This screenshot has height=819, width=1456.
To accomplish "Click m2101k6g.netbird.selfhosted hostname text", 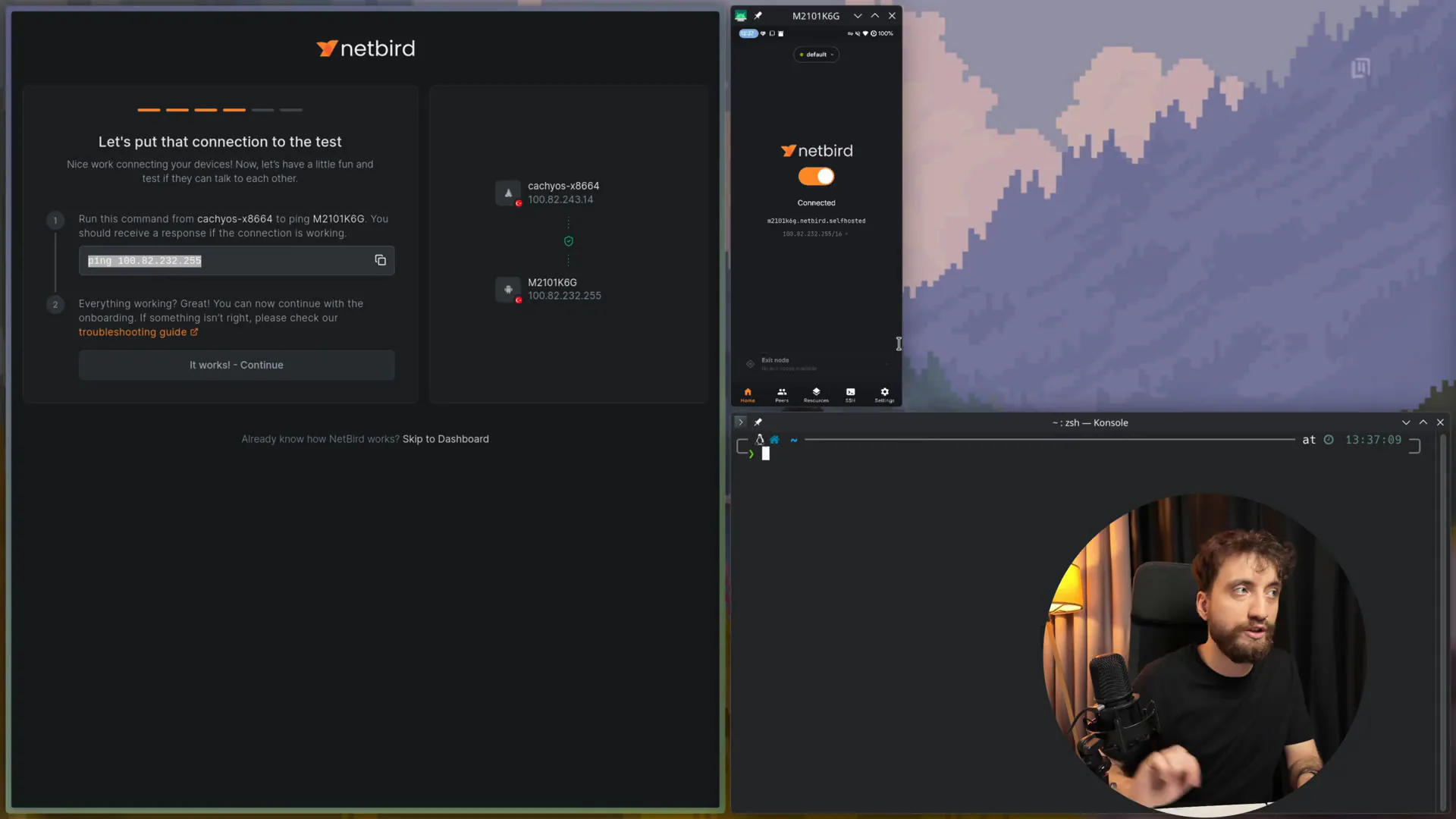I will 816,221.
